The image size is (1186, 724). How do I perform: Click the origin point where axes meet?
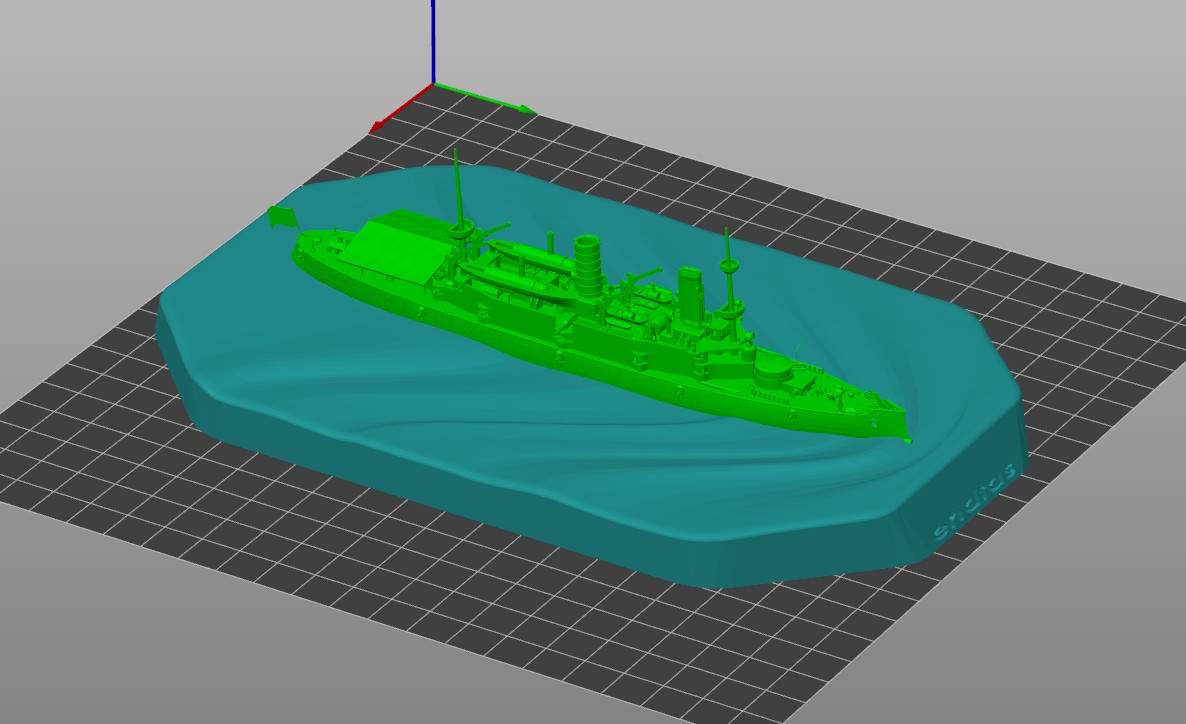(x=433, y=84)
